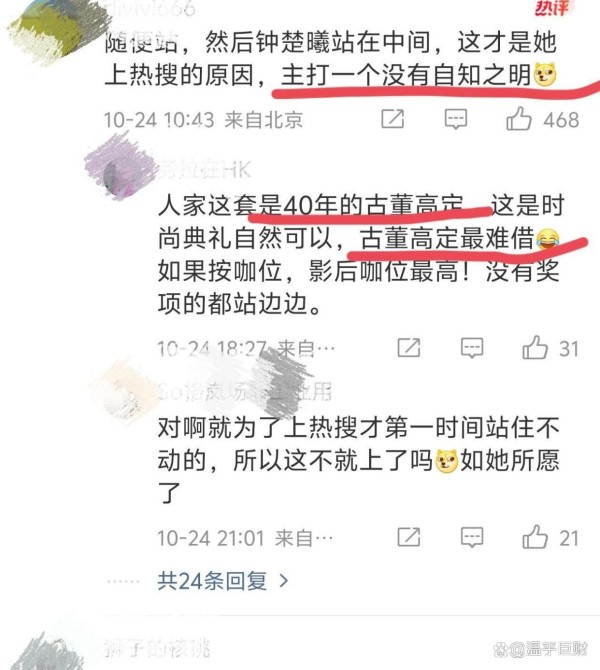Viewport: 600px width, 670px height.
Task: Reply to the 10-24 10:43 comment
Action: tap(456, 119)
